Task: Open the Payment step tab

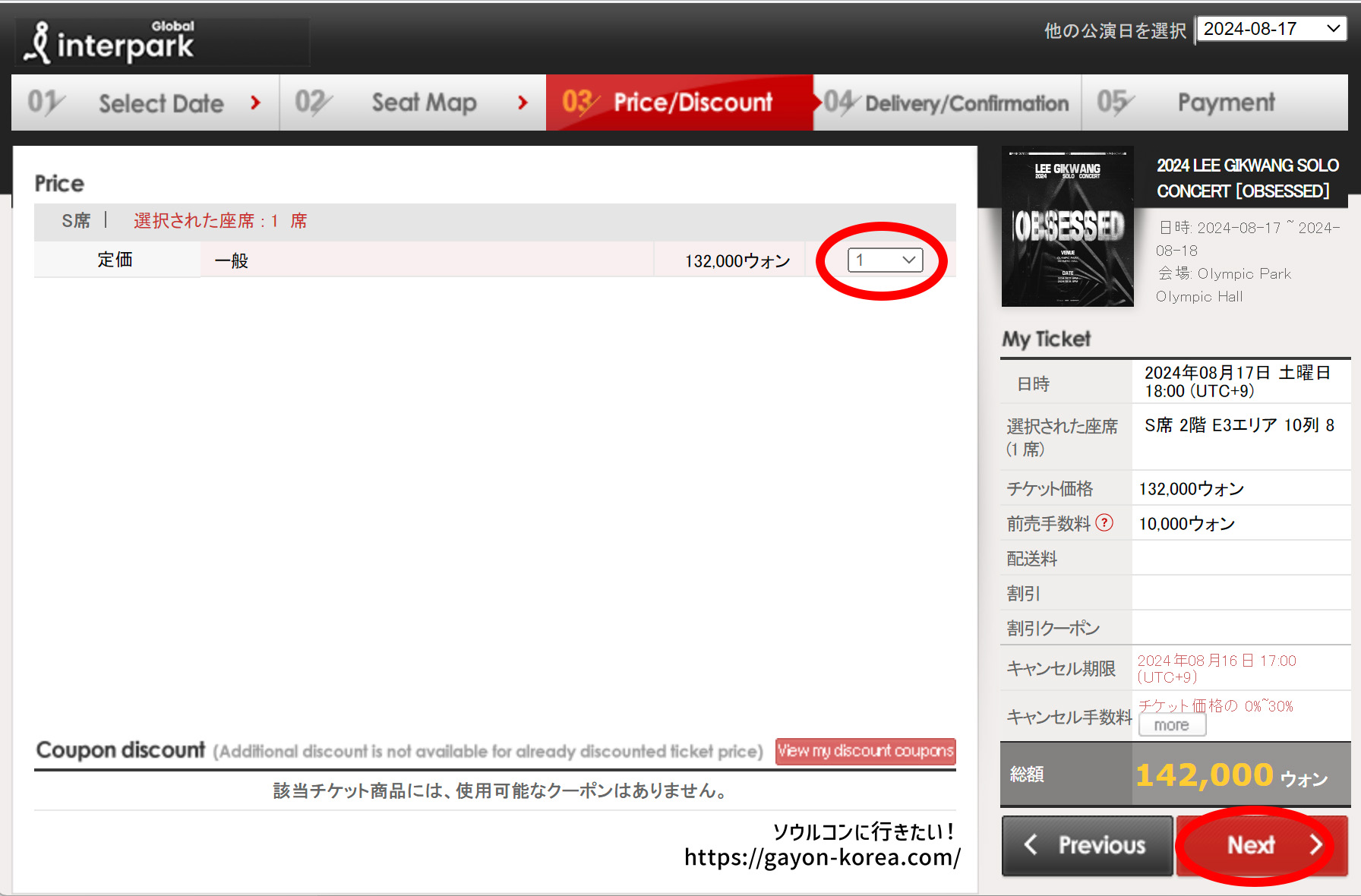Action: pyautogui.click(x=1215, y=103)
